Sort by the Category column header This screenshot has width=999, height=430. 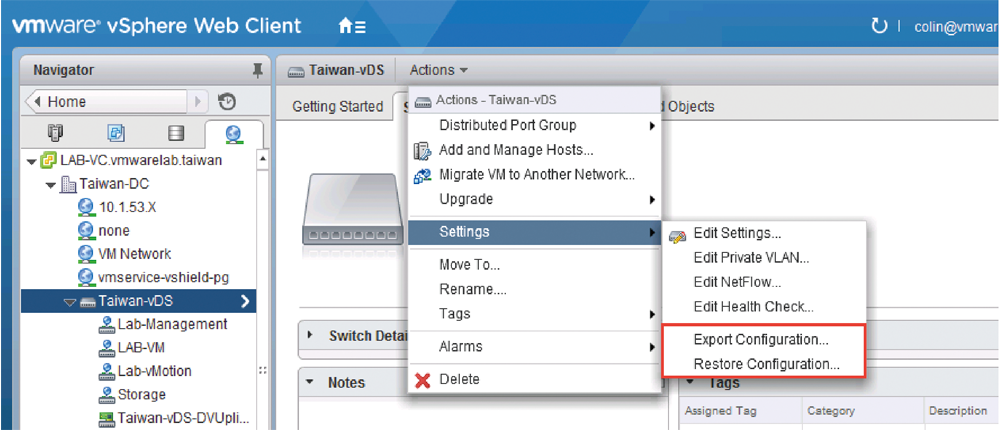coord(863,412)
